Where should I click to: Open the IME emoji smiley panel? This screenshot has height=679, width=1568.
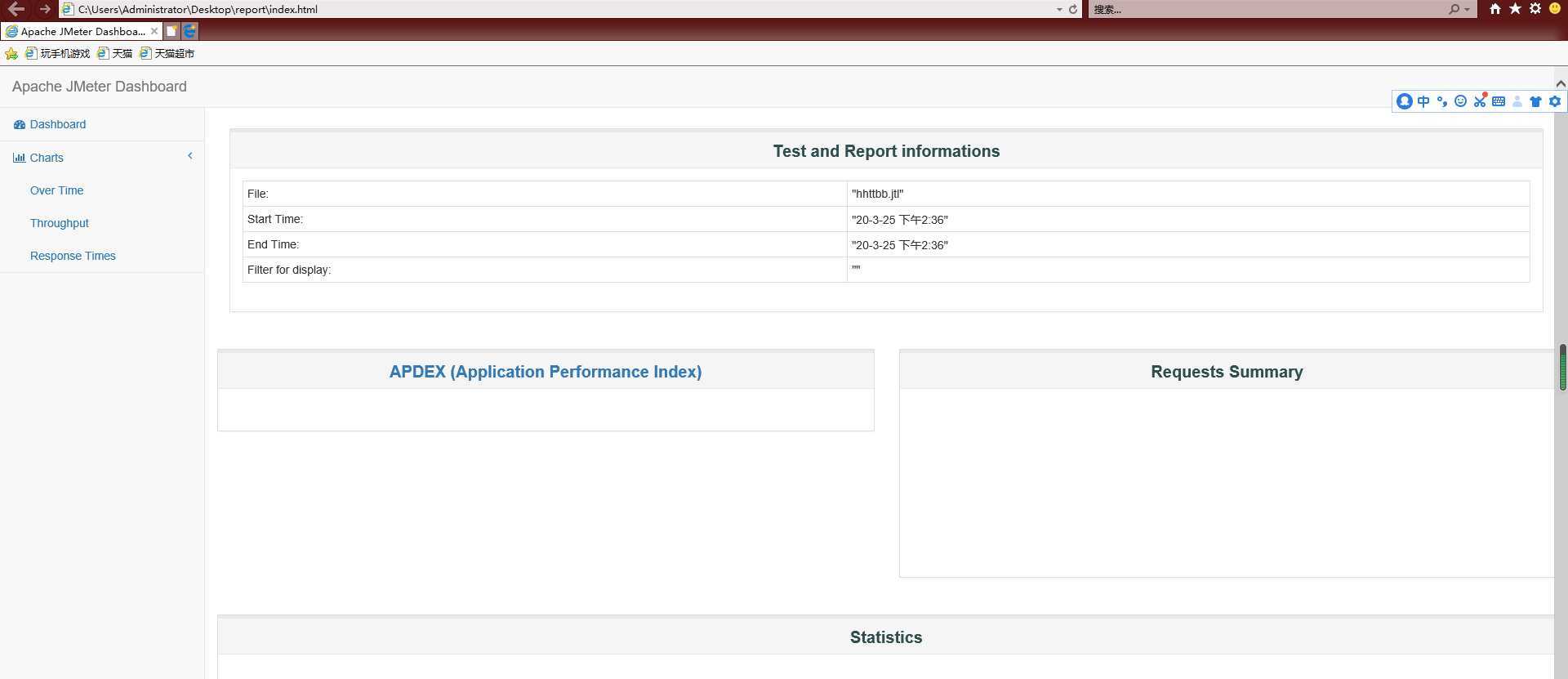pyautogui.click(x=1461, y=101)
